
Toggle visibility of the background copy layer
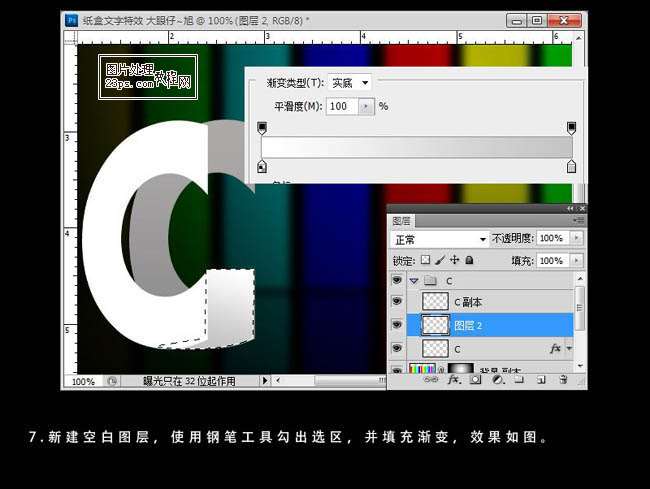point(397,369)
